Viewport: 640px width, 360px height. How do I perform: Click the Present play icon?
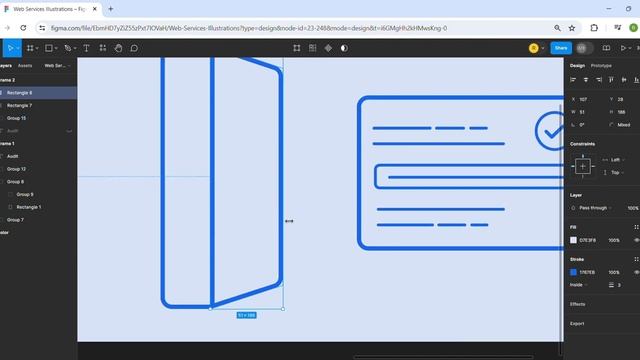pyautogui.click(x=623, y=48)
